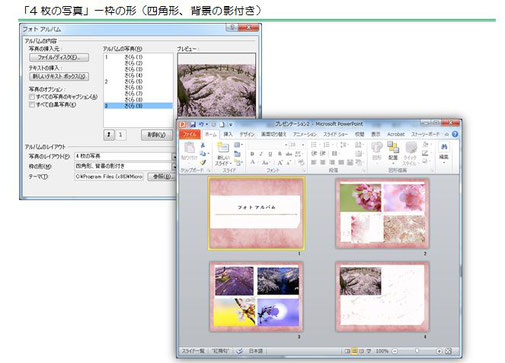
Task: Click the spell check icon in status bar
Action: coord(239,351)
